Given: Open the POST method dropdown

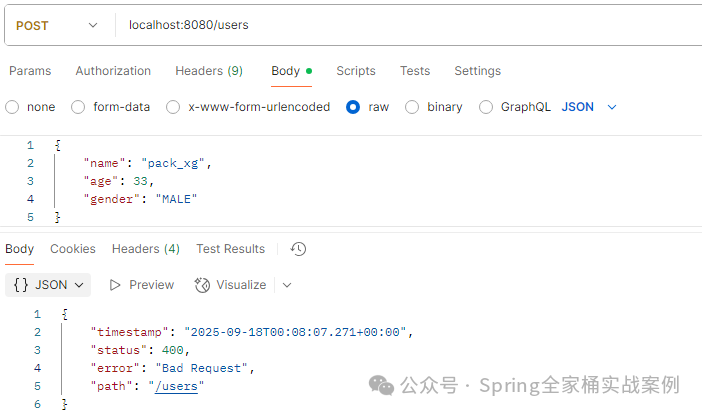Looking at the screenshot, I should tap(56, 26).
